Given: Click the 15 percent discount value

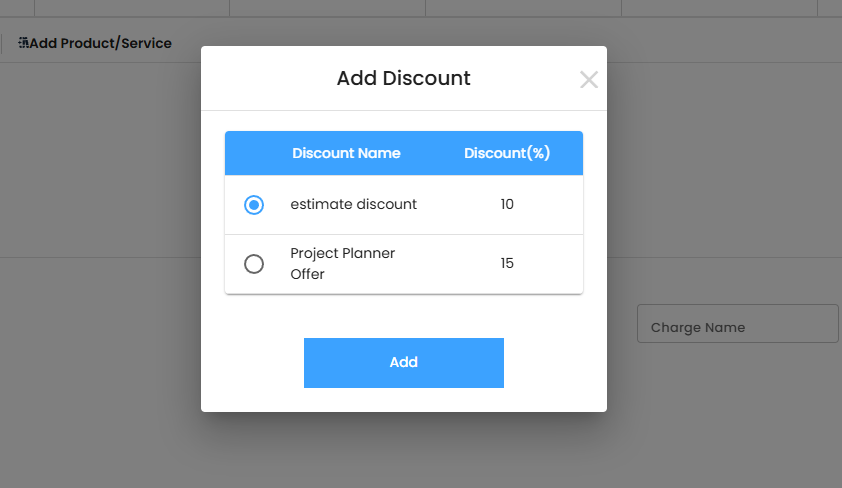Looking at the screenshot, I should click(x=507, y=263).
